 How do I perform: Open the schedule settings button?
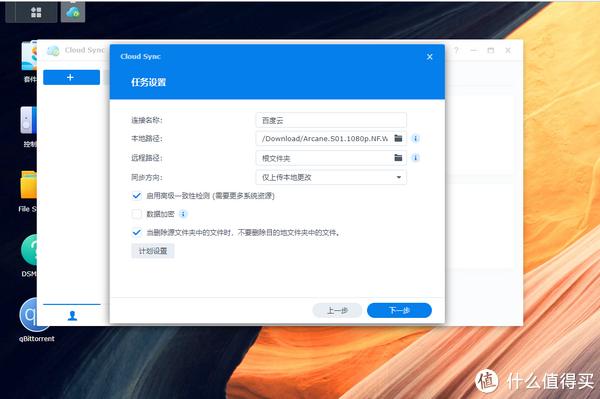coord(153,251)
